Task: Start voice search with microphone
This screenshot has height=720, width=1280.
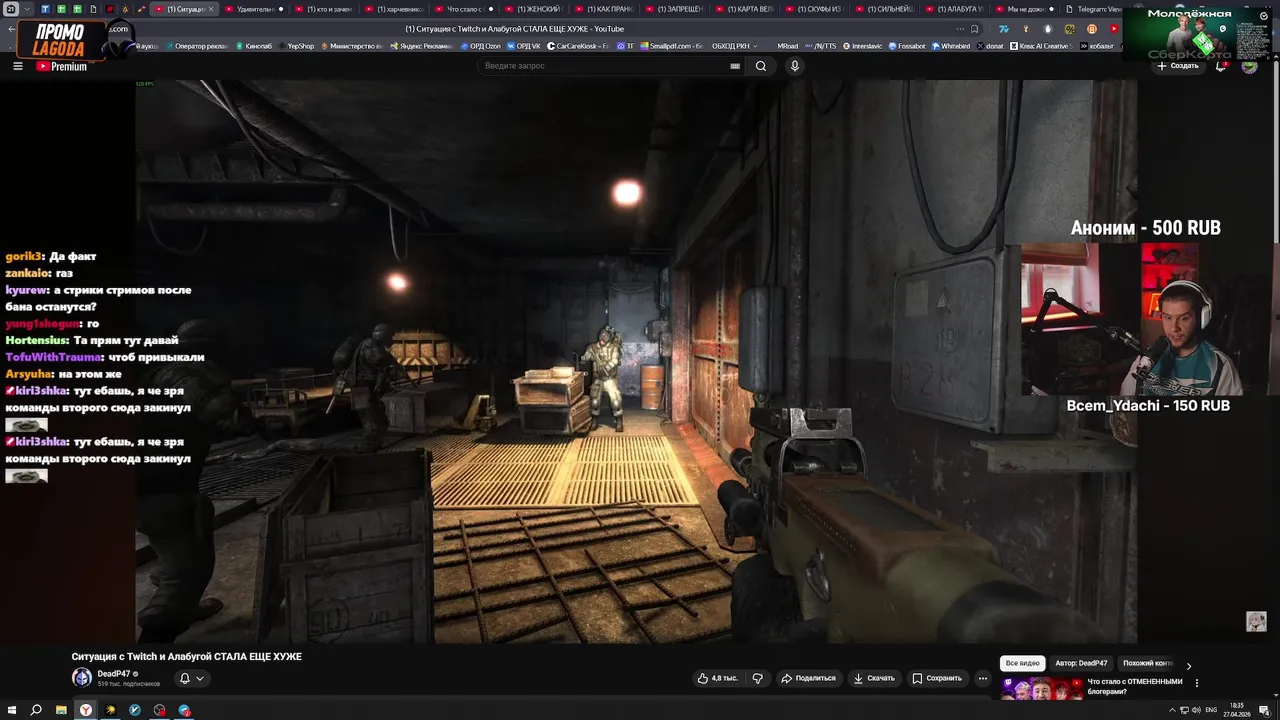Action: (795, 66)
